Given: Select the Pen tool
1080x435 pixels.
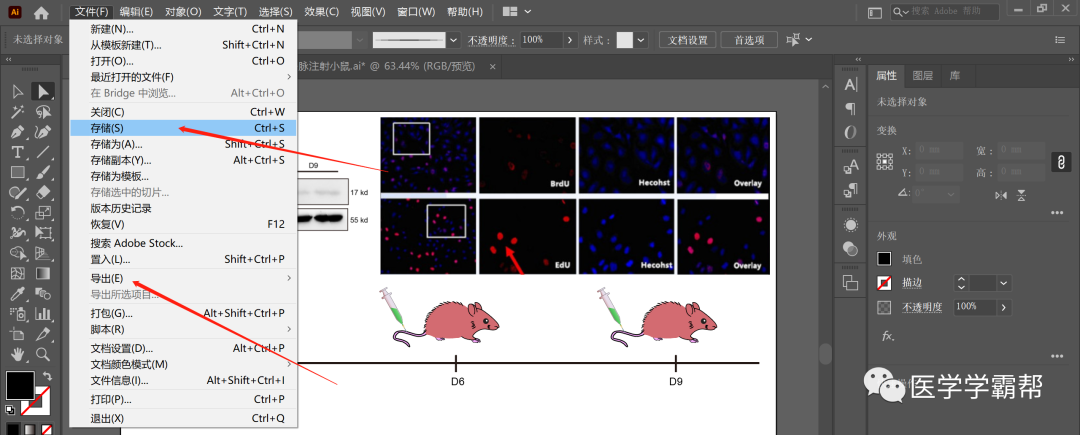Looking at the screenshot, I should (x=17, y=132).
